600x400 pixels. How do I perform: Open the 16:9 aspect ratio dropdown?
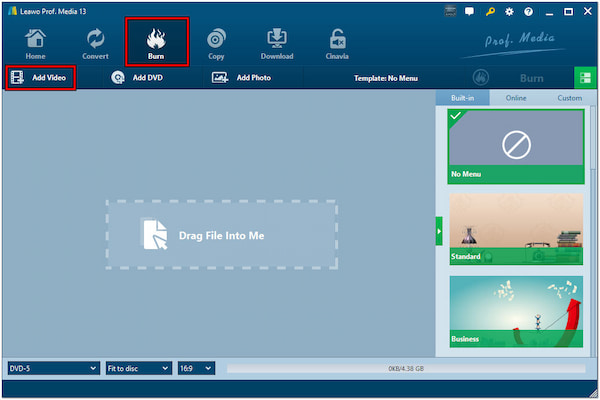click(196, 368)
